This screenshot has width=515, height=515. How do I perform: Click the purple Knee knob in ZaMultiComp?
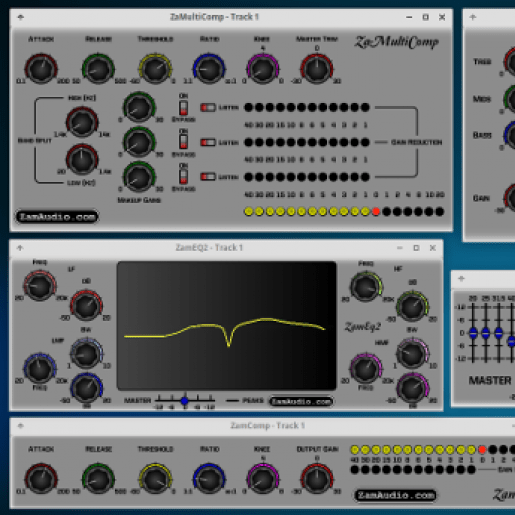click(263, 69)
